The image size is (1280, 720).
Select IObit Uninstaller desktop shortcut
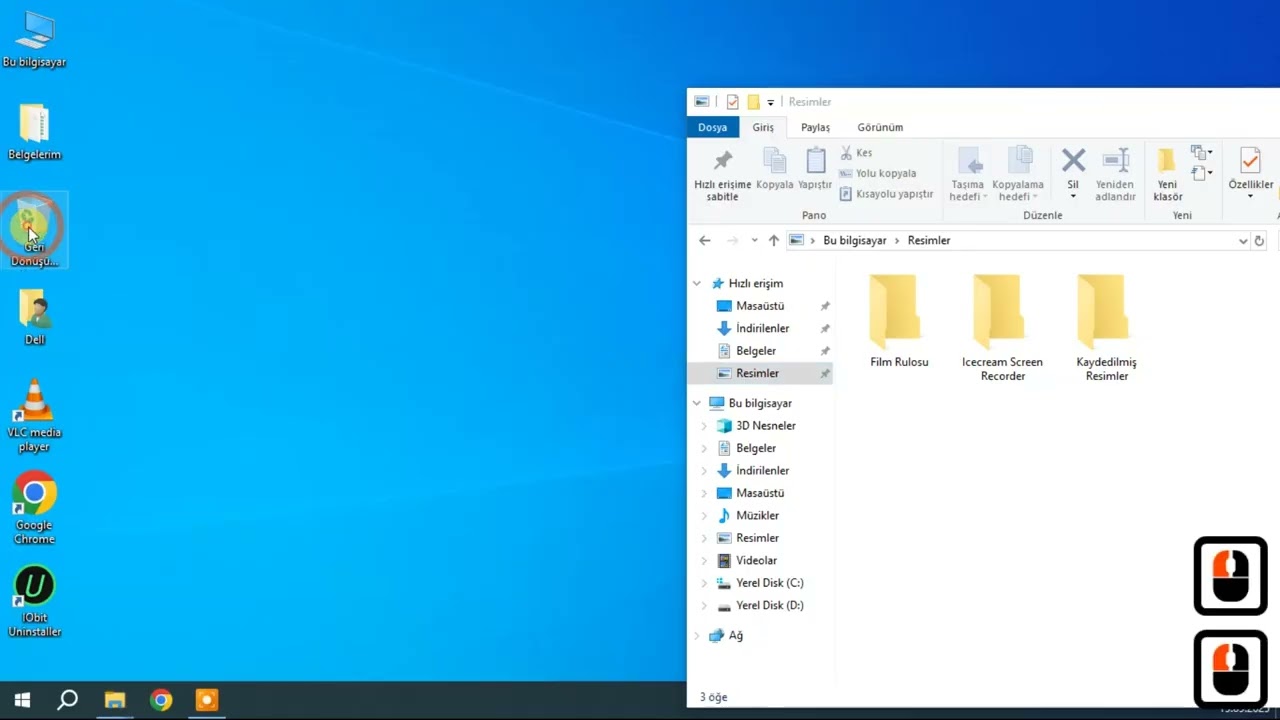coord(34,601)
